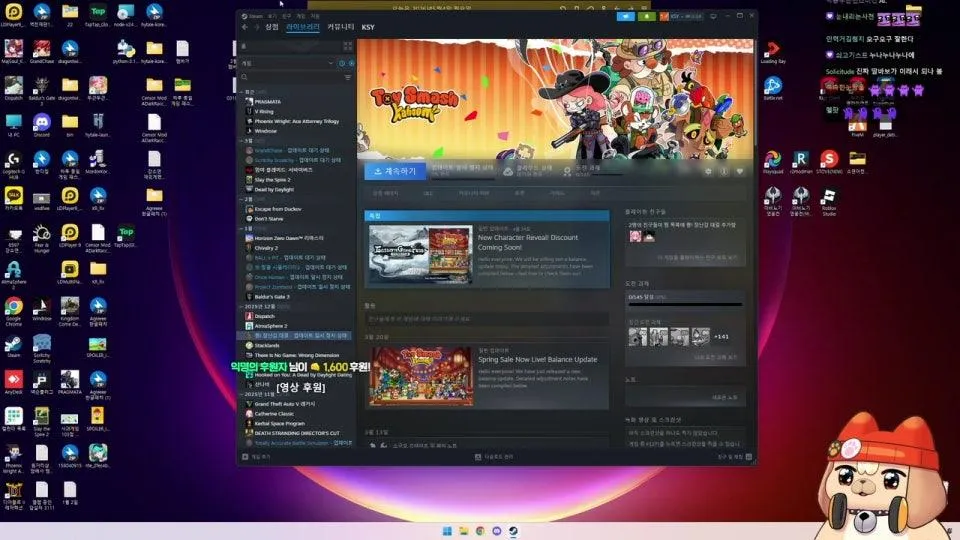
Task: Click Discord icon in the taskbar
Action: click(497, 531)
